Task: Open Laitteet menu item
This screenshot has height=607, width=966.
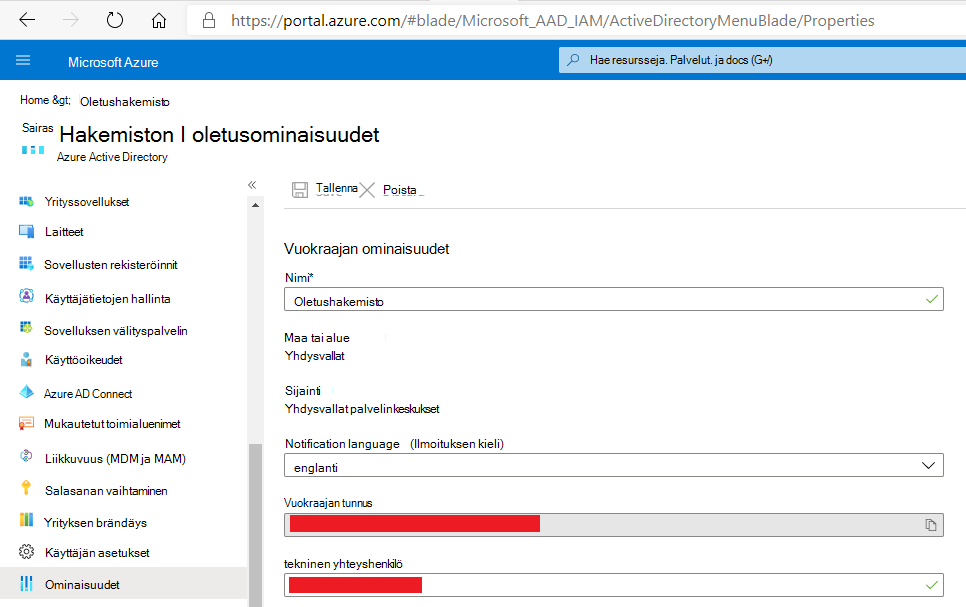Action: 64,232
